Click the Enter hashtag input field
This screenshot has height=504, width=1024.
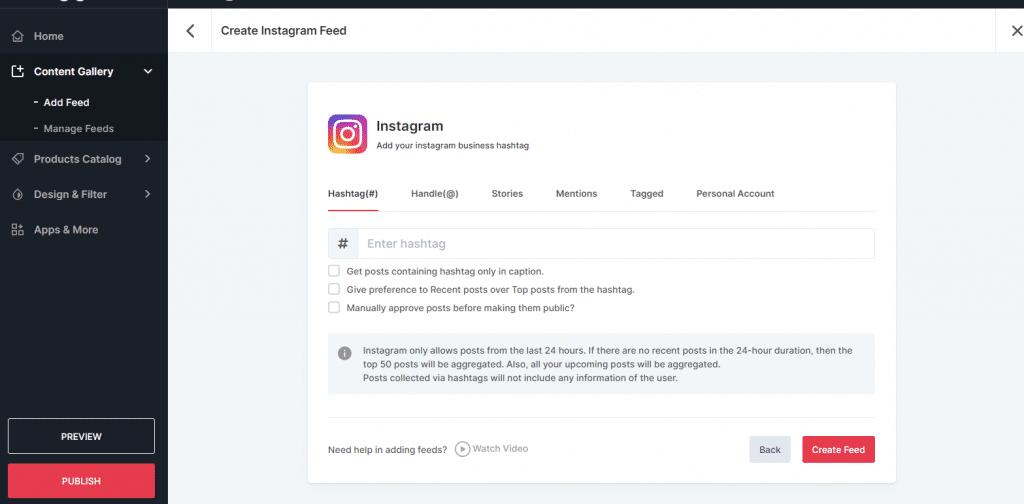click(615, 244)
